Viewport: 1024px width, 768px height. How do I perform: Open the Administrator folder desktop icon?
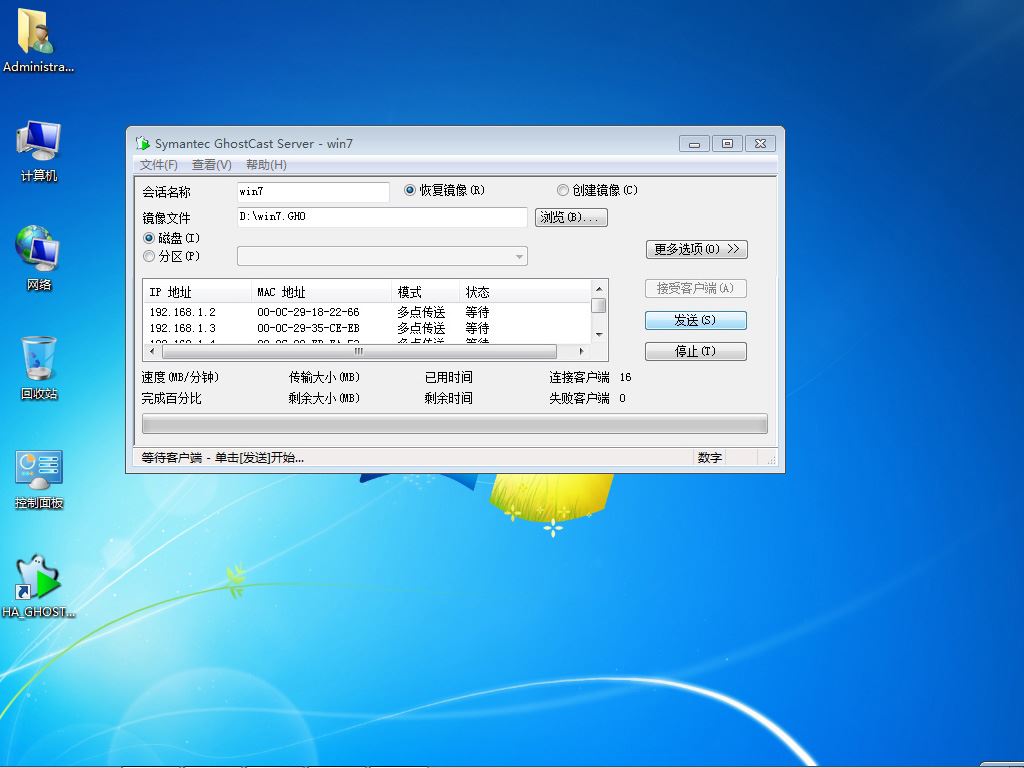37,39
